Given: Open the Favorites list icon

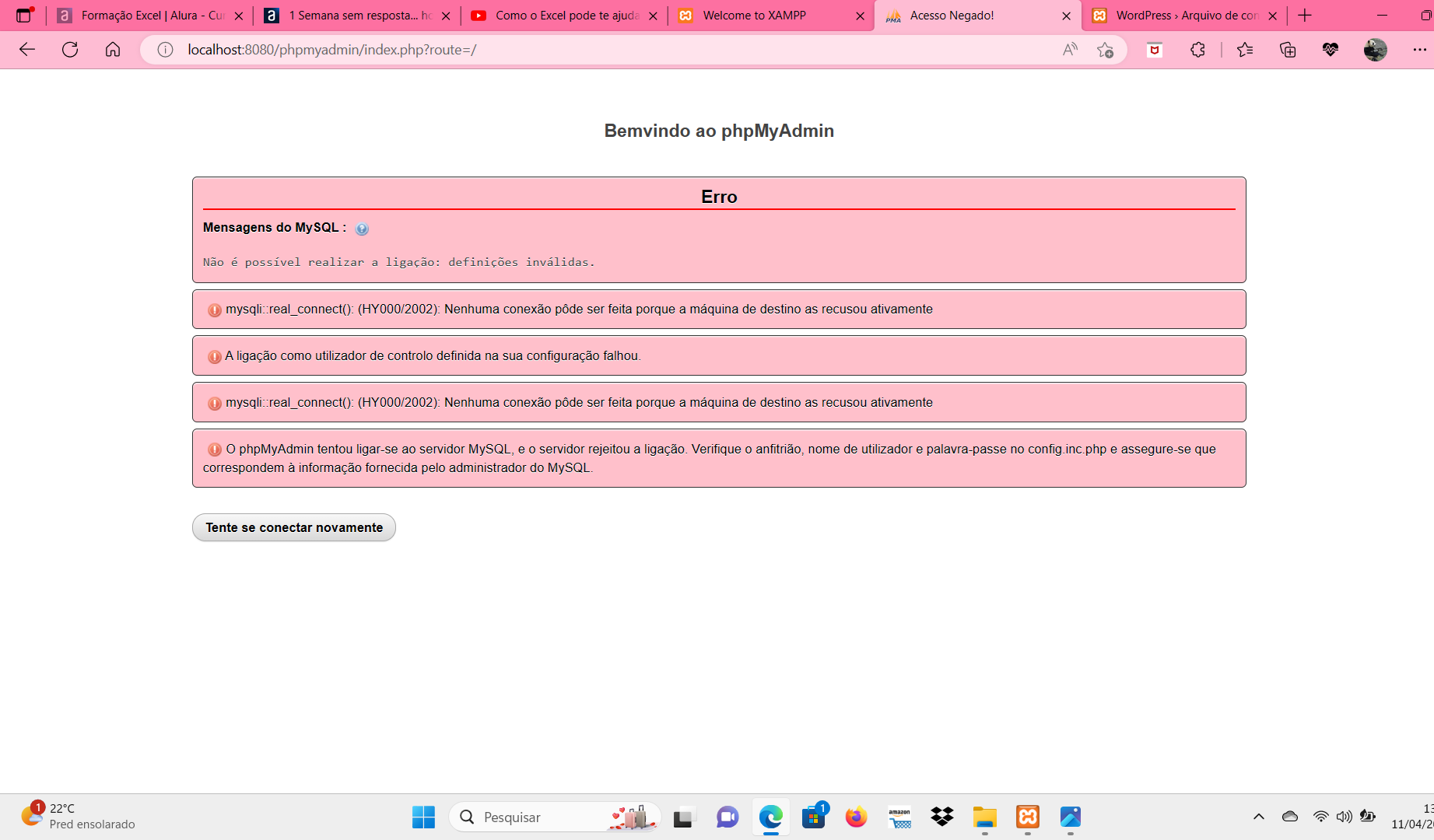Looking at the screenshot, I should (1245, 50).
